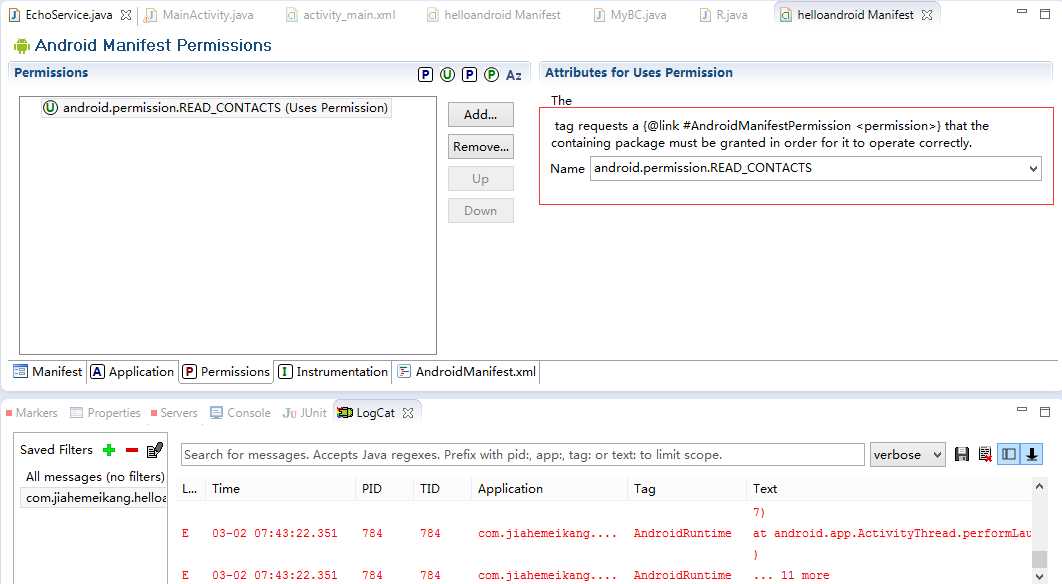Open the Markers view tab
The image size is (1062, 584).
pyautogui.click(x=32, y=413)
